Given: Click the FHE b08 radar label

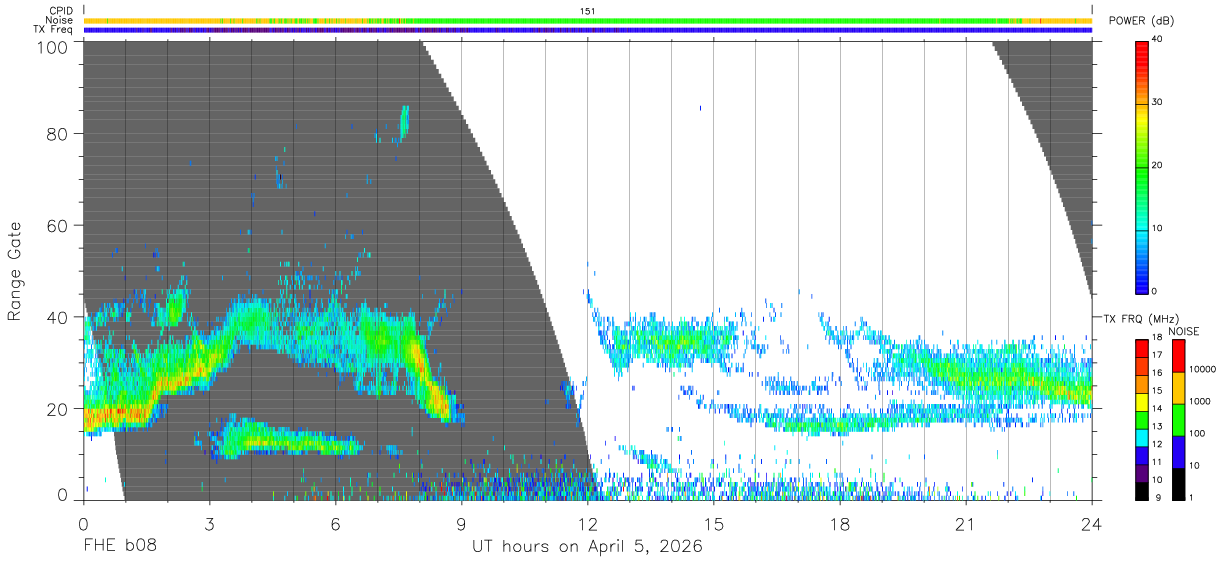Looking at the screenshot, I should 120,547.
